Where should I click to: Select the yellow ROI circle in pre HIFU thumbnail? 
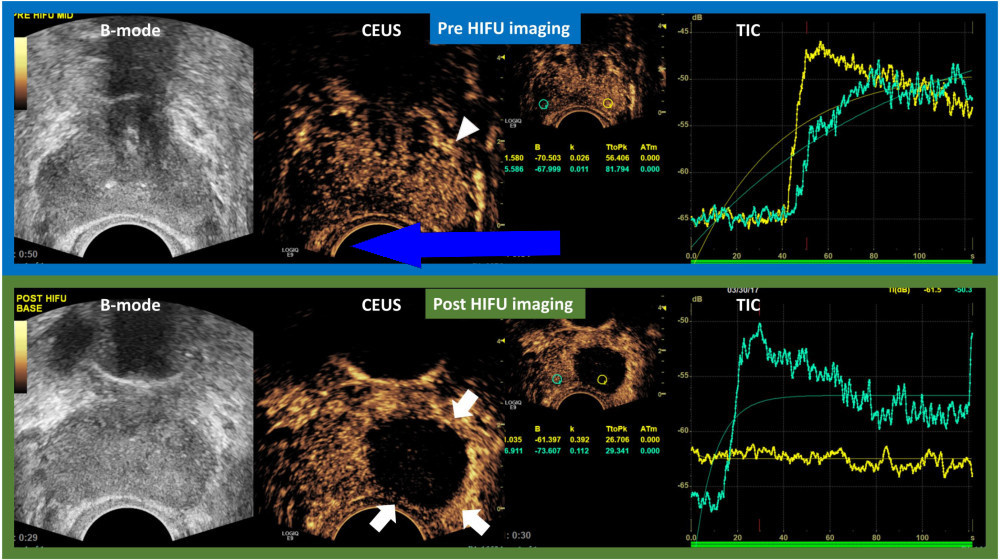[608, 103]
